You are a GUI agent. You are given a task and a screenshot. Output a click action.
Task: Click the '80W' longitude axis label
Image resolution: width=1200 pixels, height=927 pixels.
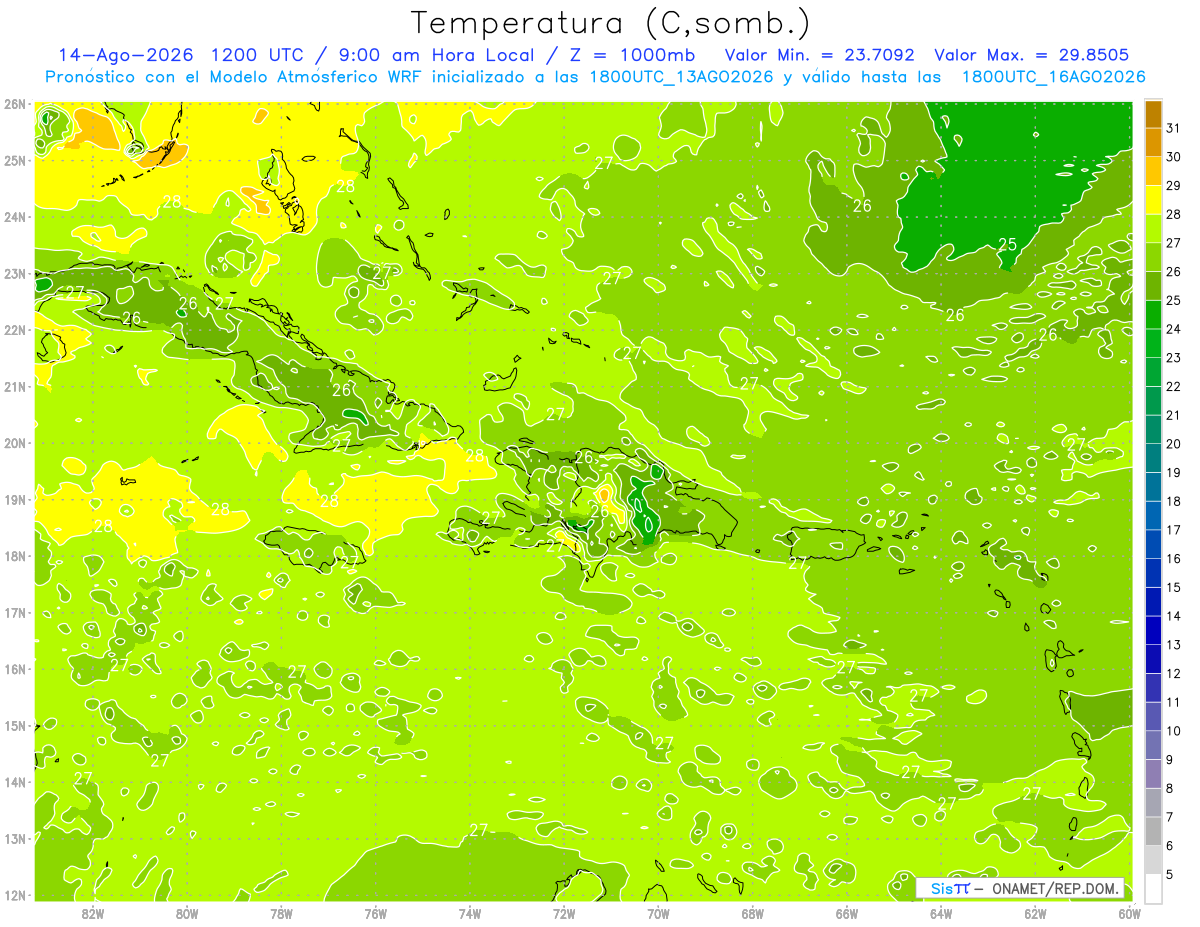point(187,913)
